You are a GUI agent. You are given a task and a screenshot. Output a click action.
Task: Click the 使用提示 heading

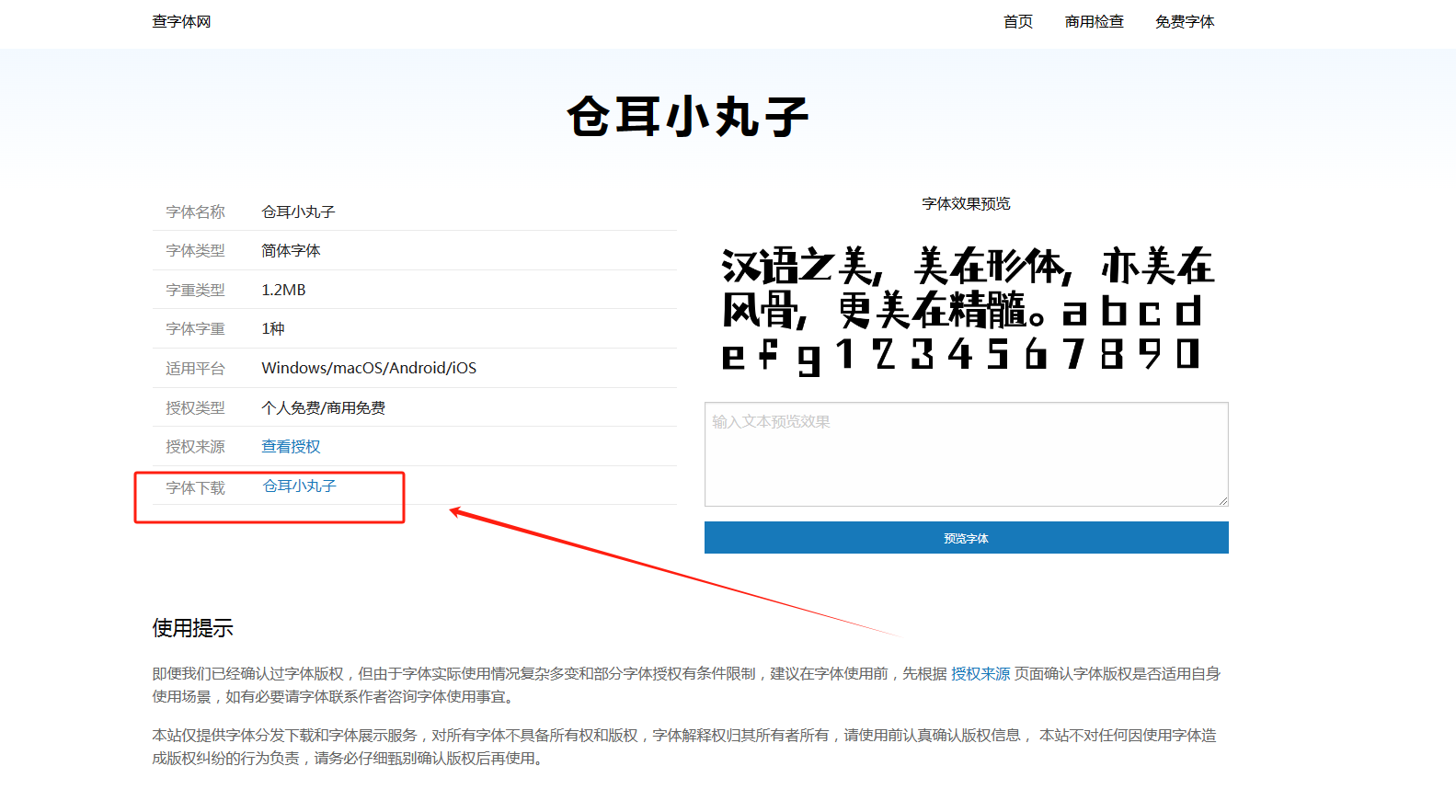tap(192, 628)
